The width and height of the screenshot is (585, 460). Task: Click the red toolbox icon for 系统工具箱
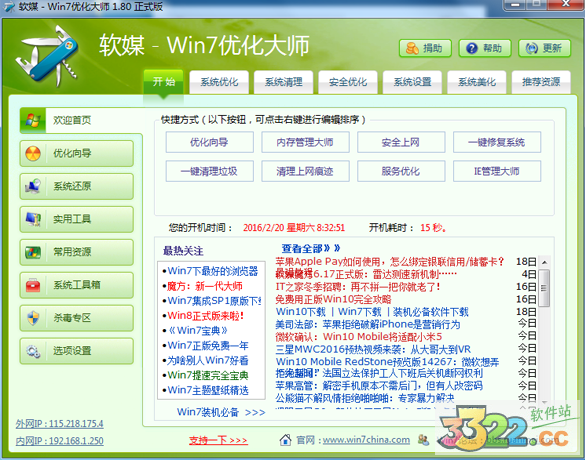point(33,285)
